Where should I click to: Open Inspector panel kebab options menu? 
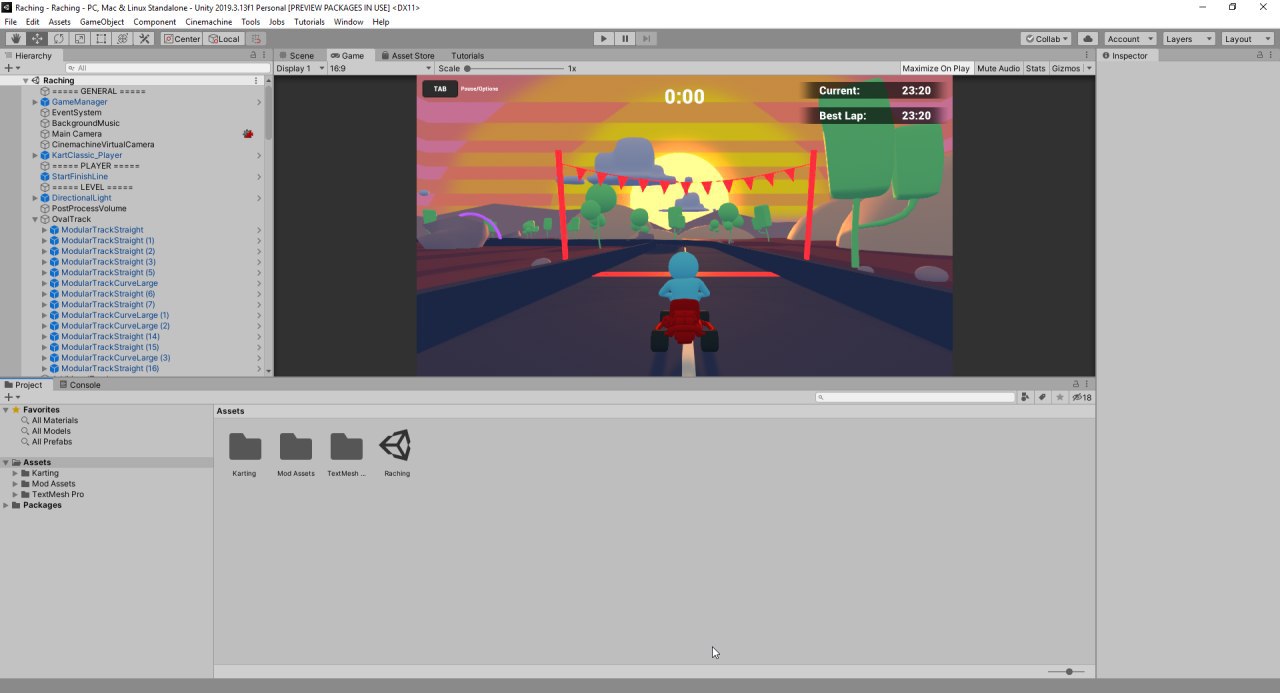(x=1272, y=56)
